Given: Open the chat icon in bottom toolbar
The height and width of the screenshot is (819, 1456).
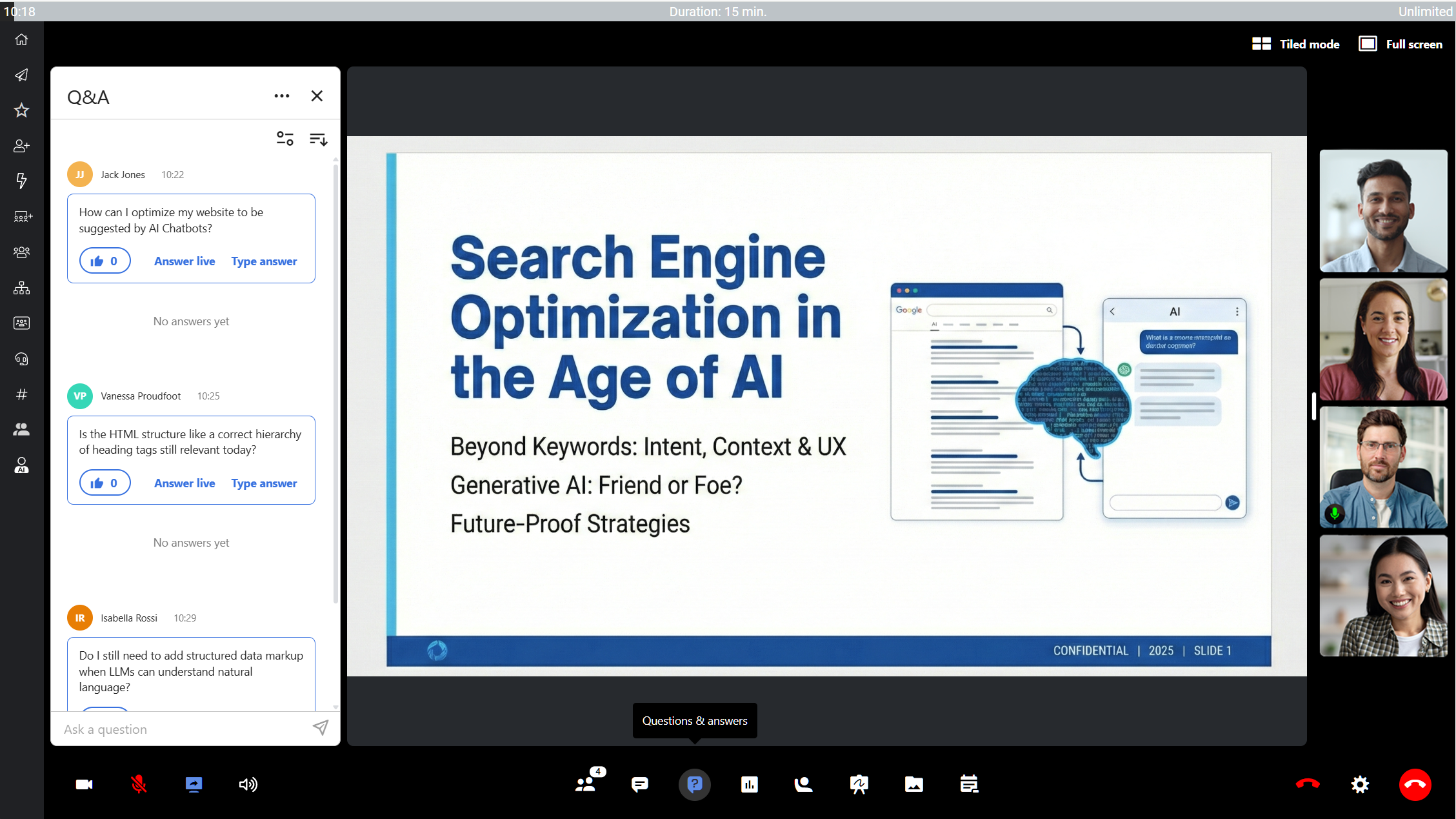Looking at the screenshot, I should pyautogui.click(x=639, y=784).
